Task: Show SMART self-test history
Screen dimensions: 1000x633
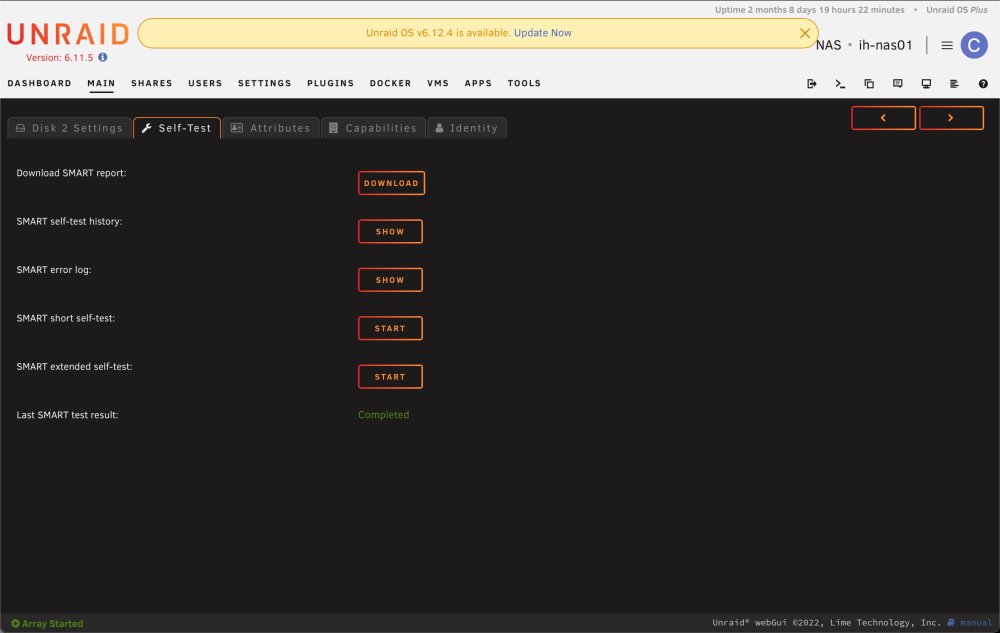Action: pyautogui.click(x=390, y=231)
